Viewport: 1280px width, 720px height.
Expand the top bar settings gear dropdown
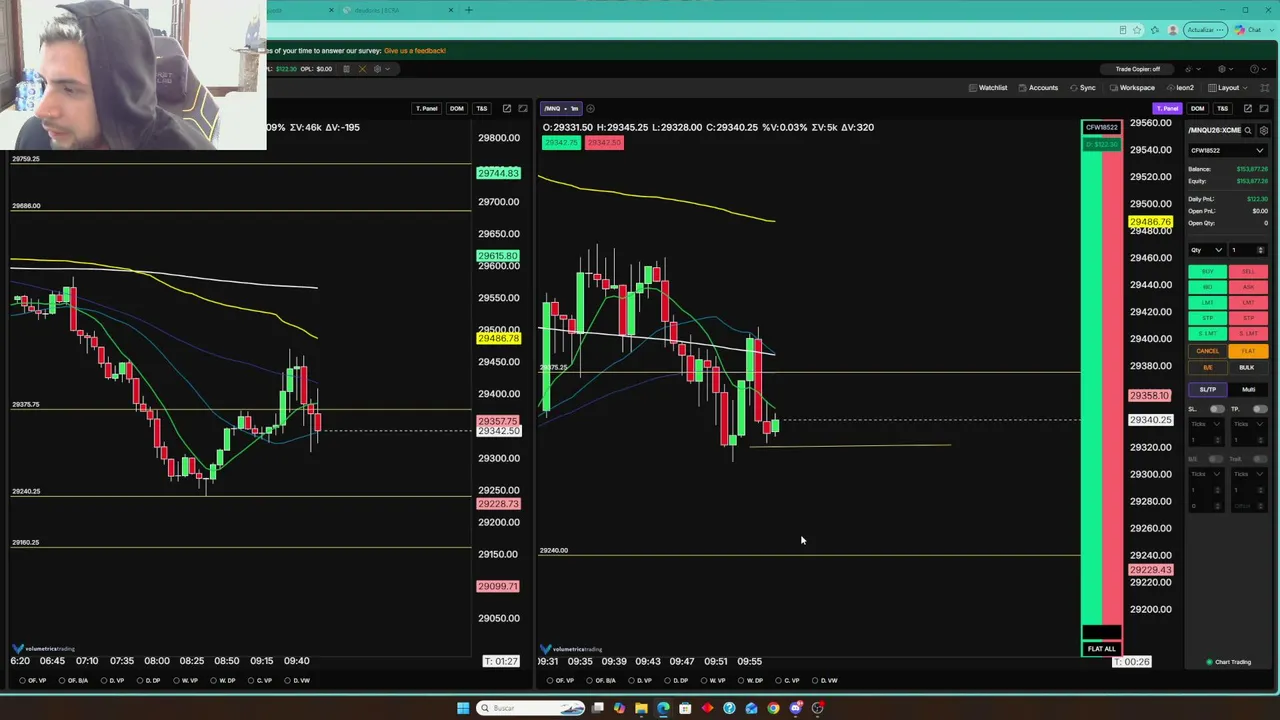[1225, 69]
